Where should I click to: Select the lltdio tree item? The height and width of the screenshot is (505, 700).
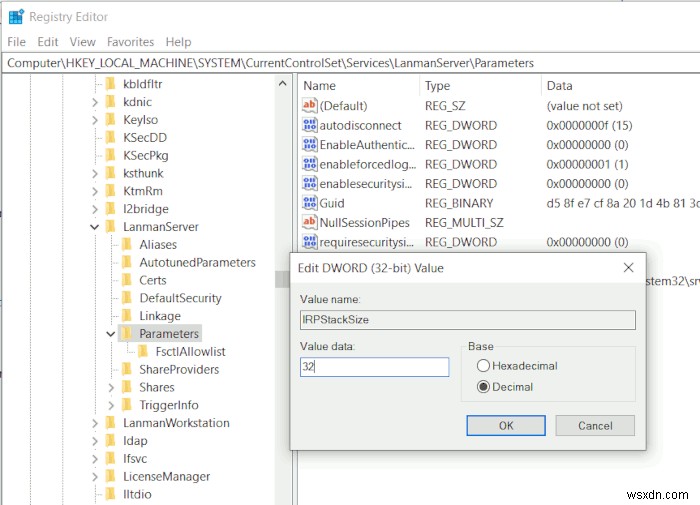138,495
